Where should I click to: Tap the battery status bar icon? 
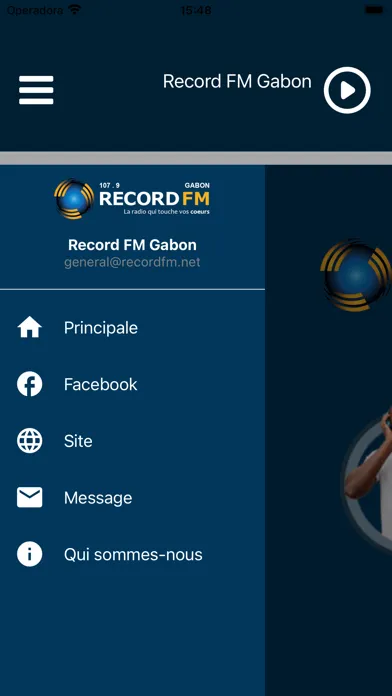[x=374, y=10]
